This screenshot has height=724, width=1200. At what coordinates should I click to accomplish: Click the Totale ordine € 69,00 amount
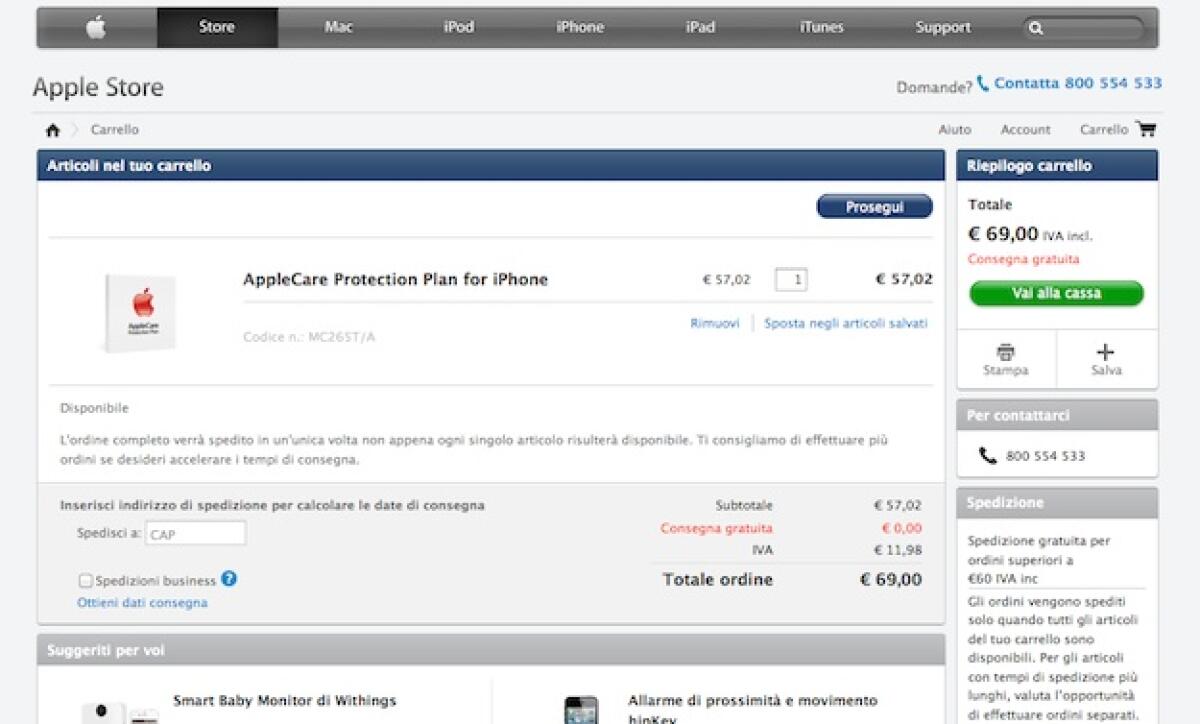coord(891,580)
